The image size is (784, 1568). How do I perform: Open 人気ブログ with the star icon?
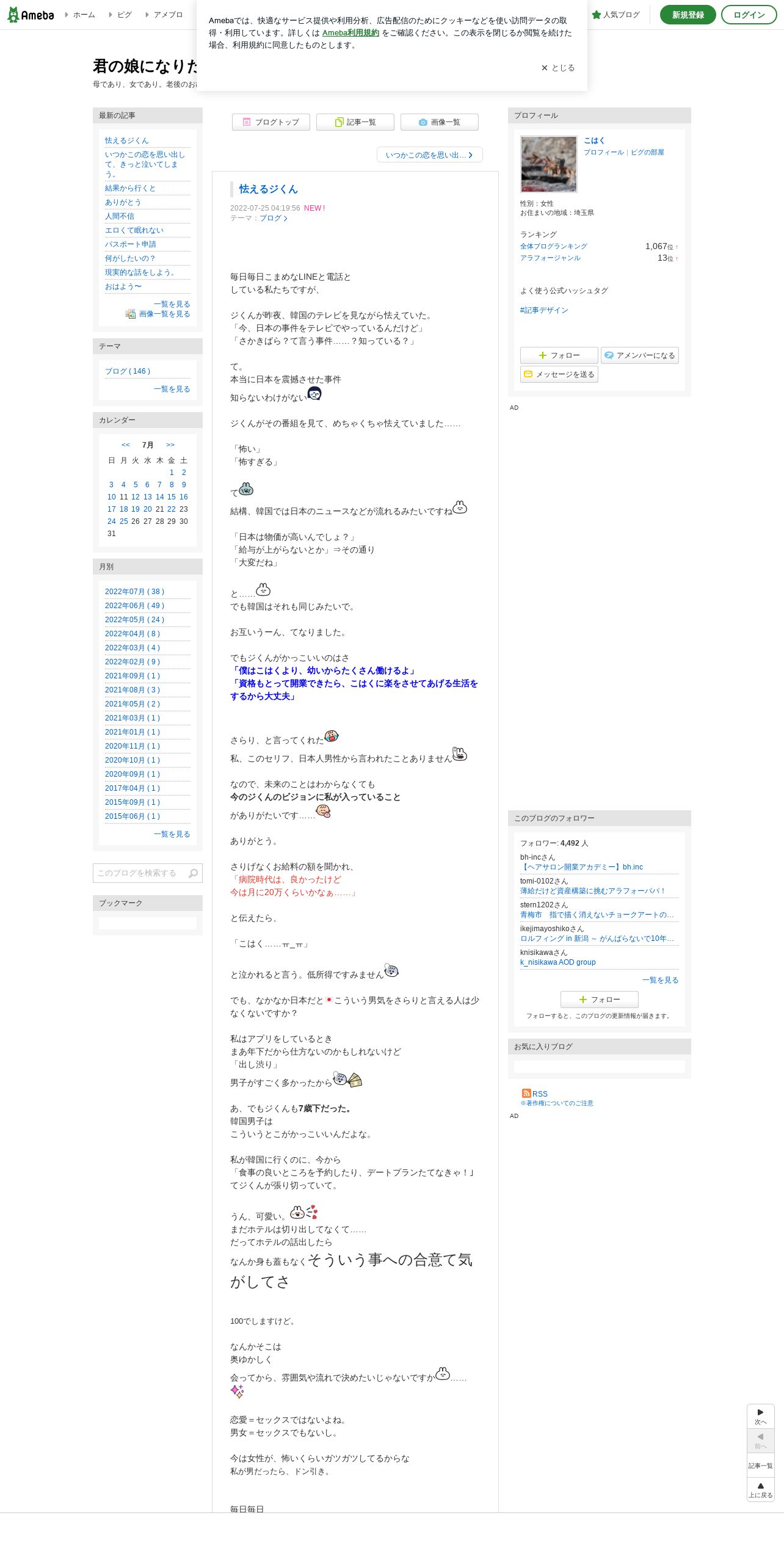(616, 15)
